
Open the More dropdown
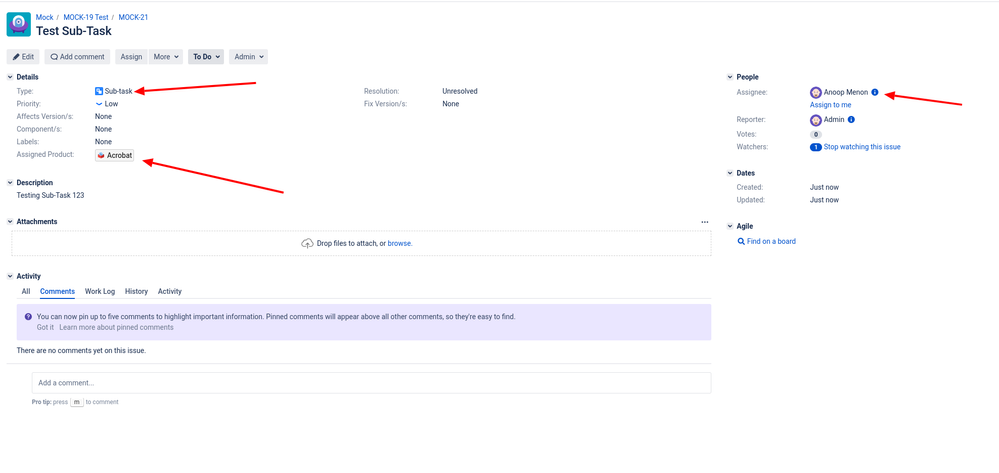point(166,57)
